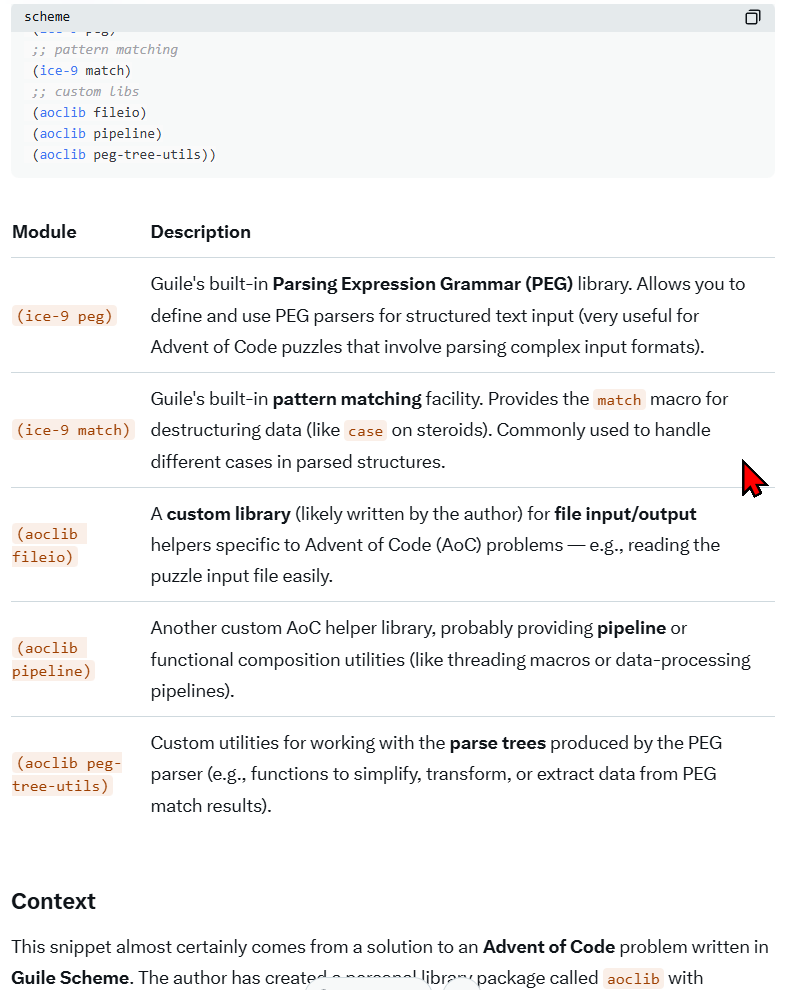Screen dimensions: 797x990
Task: Click the (aoclib pipeline) code line
Action: pos(96,134)
